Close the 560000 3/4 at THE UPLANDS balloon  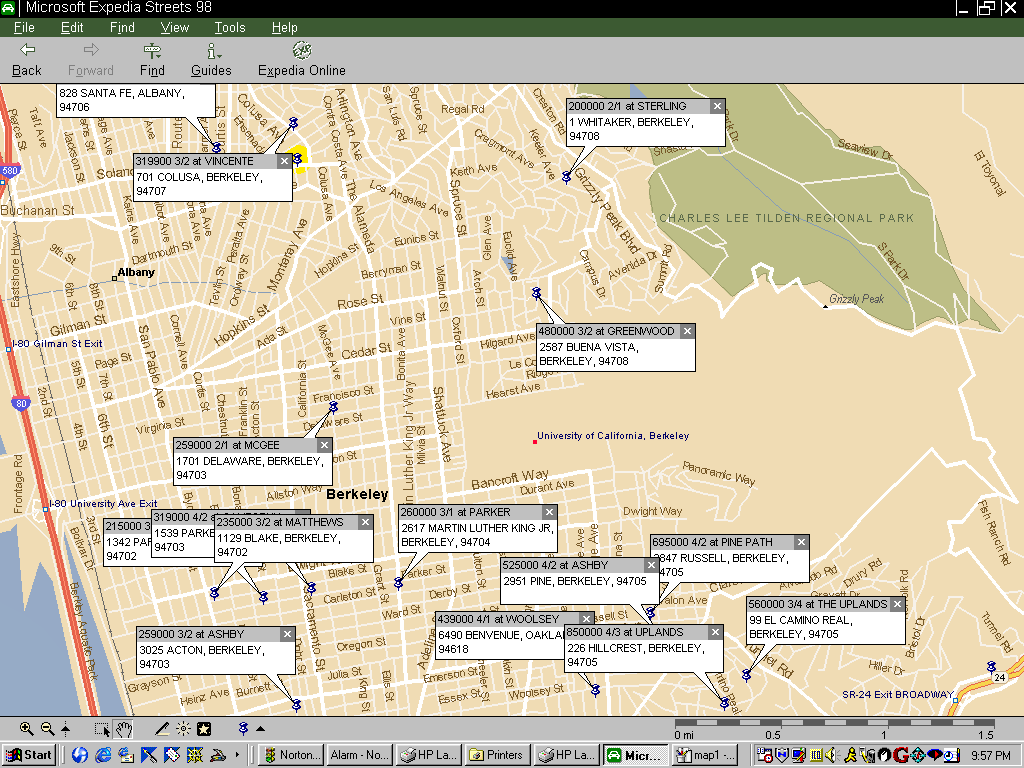(897, 604)
